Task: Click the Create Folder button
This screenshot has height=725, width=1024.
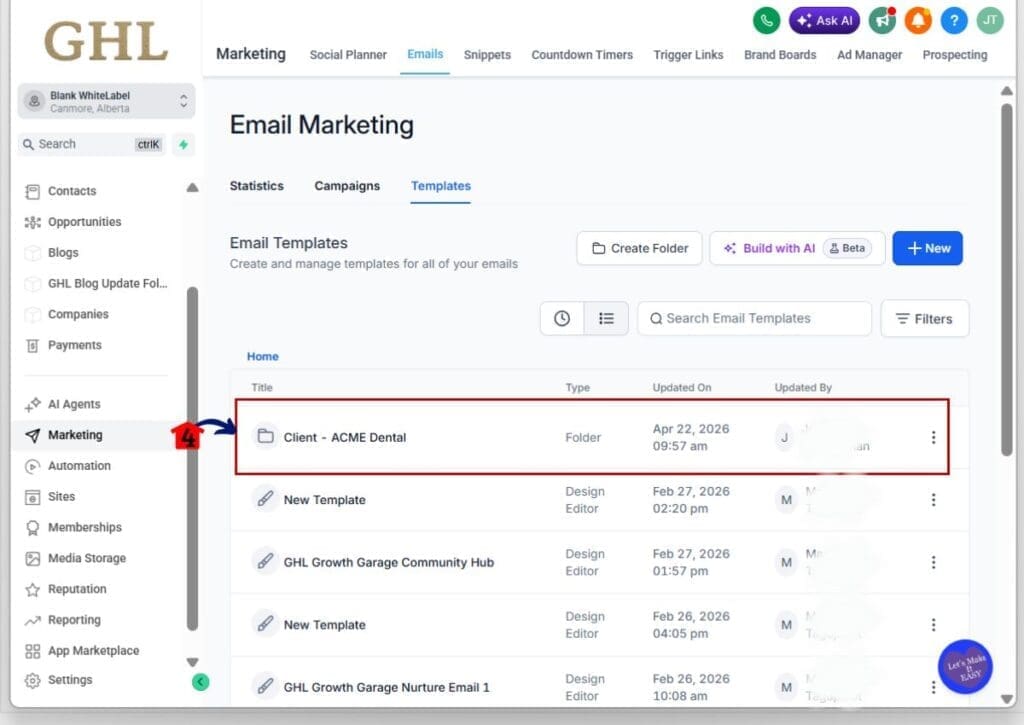Action: 639,248
